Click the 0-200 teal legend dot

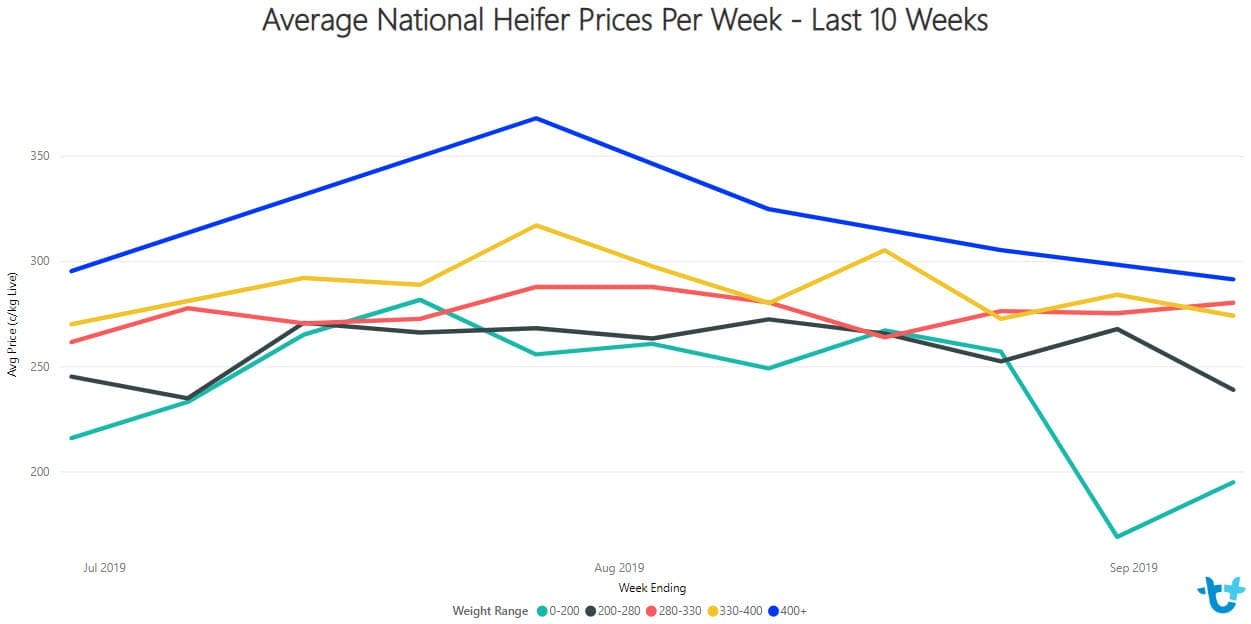tap(542, 611)
